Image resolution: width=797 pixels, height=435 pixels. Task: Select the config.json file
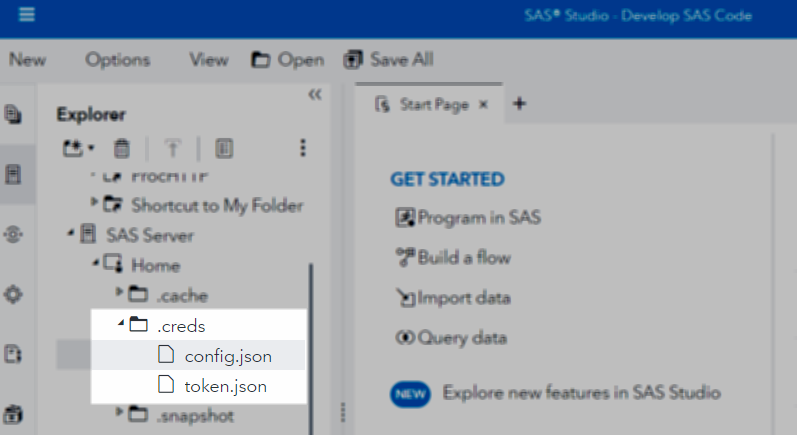[x=228, y=357]
